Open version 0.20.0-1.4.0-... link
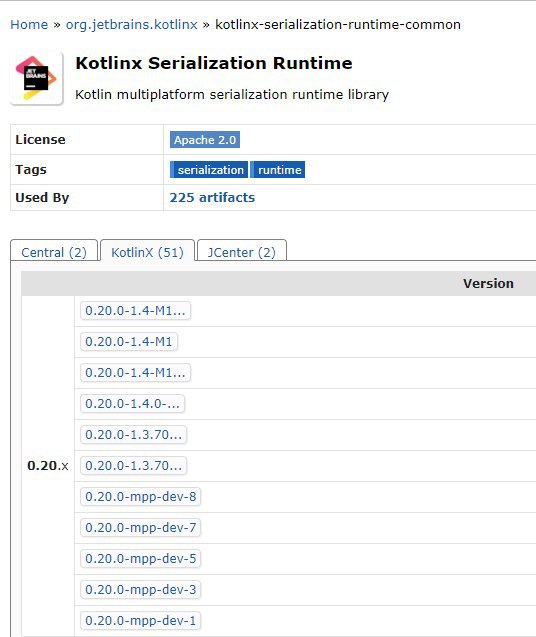536x637 pixels. 132,404
